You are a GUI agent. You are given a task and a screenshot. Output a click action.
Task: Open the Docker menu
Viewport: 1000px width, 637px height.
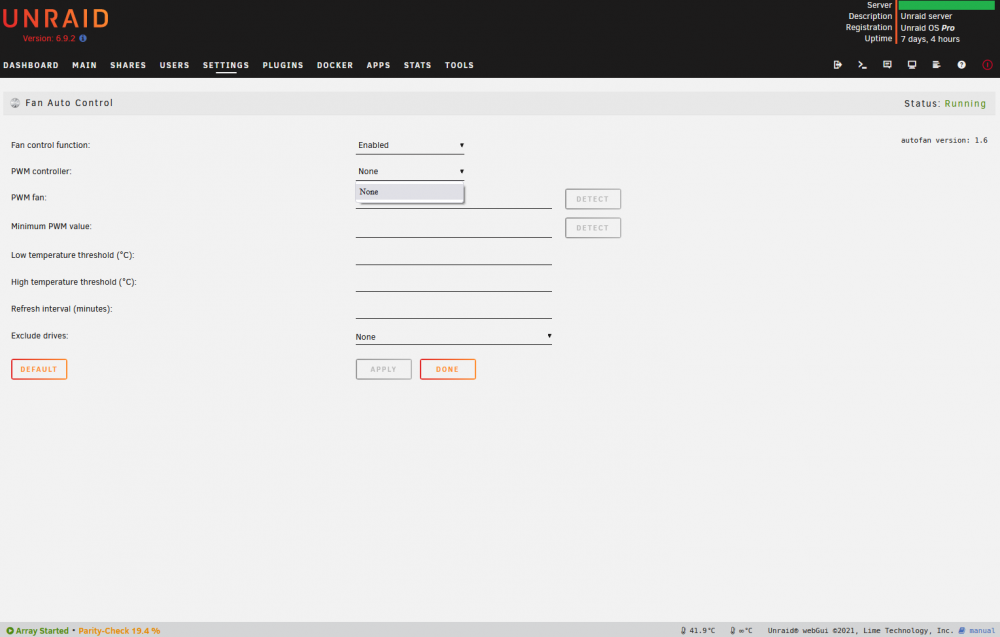[335, 65]
